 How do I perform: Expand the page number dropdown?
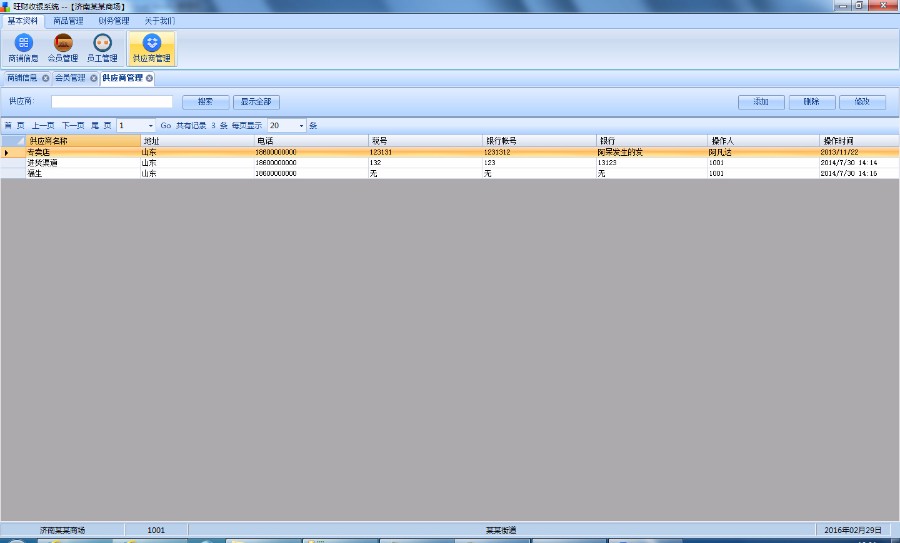click(x=151, y=126)
